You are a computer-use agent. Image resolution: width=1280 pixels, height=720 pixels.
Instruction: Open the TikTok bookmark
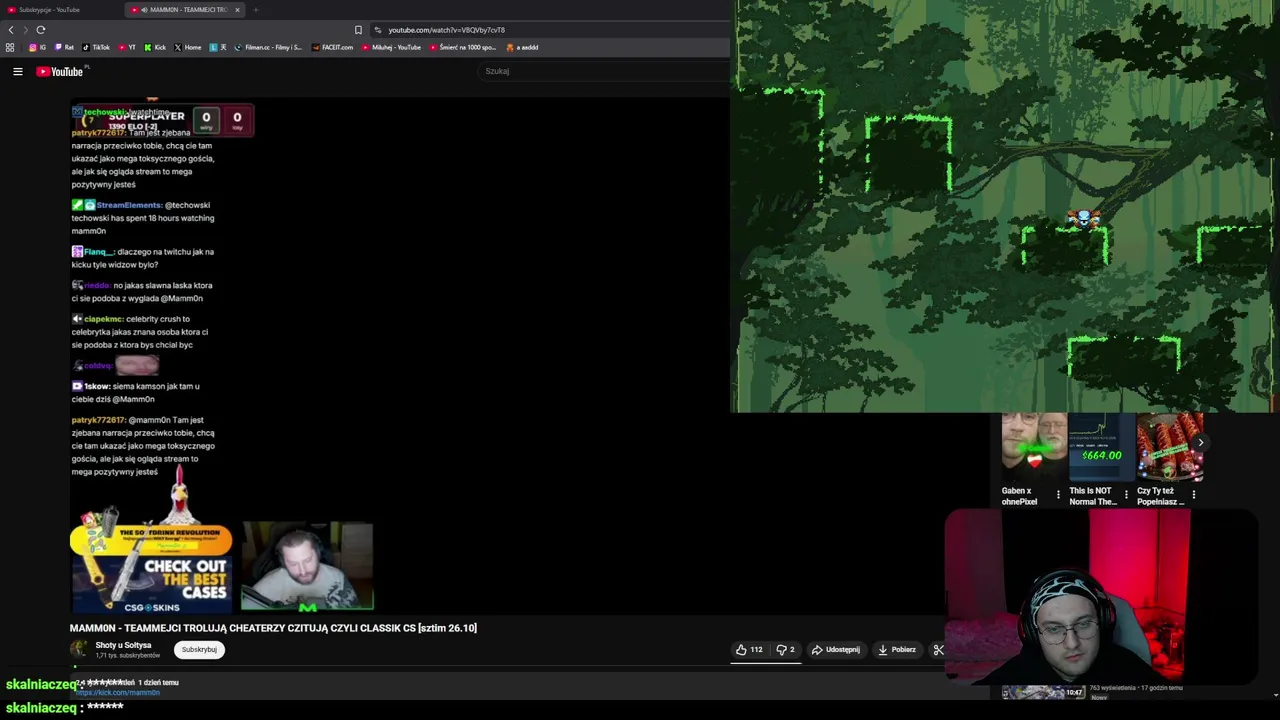(x=95, y=47)
